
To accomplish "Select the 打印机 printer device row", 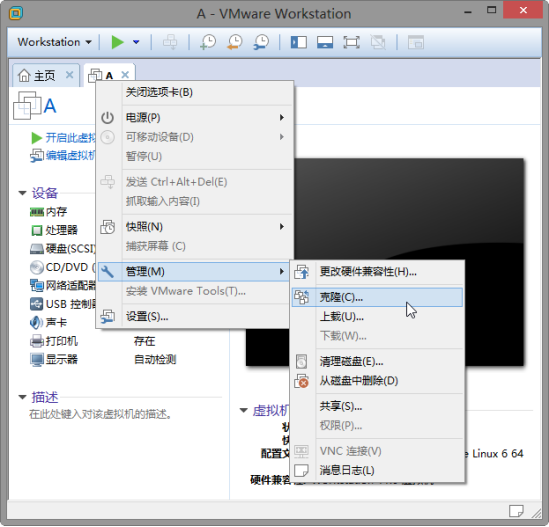I will tap(54, 341).
